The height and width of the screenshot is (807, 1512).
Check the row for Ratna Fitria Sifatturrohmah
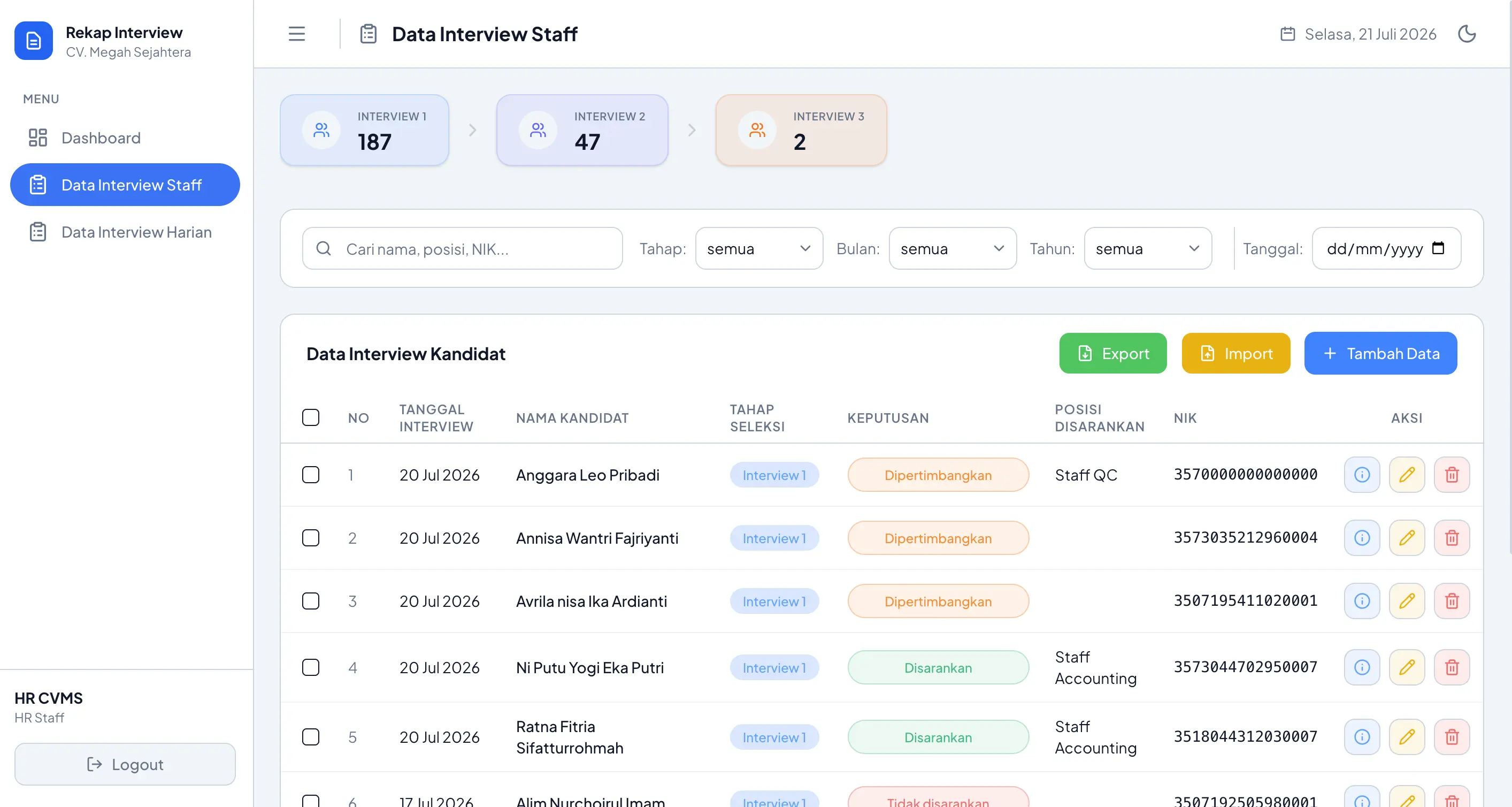click(x=311, y=736)
